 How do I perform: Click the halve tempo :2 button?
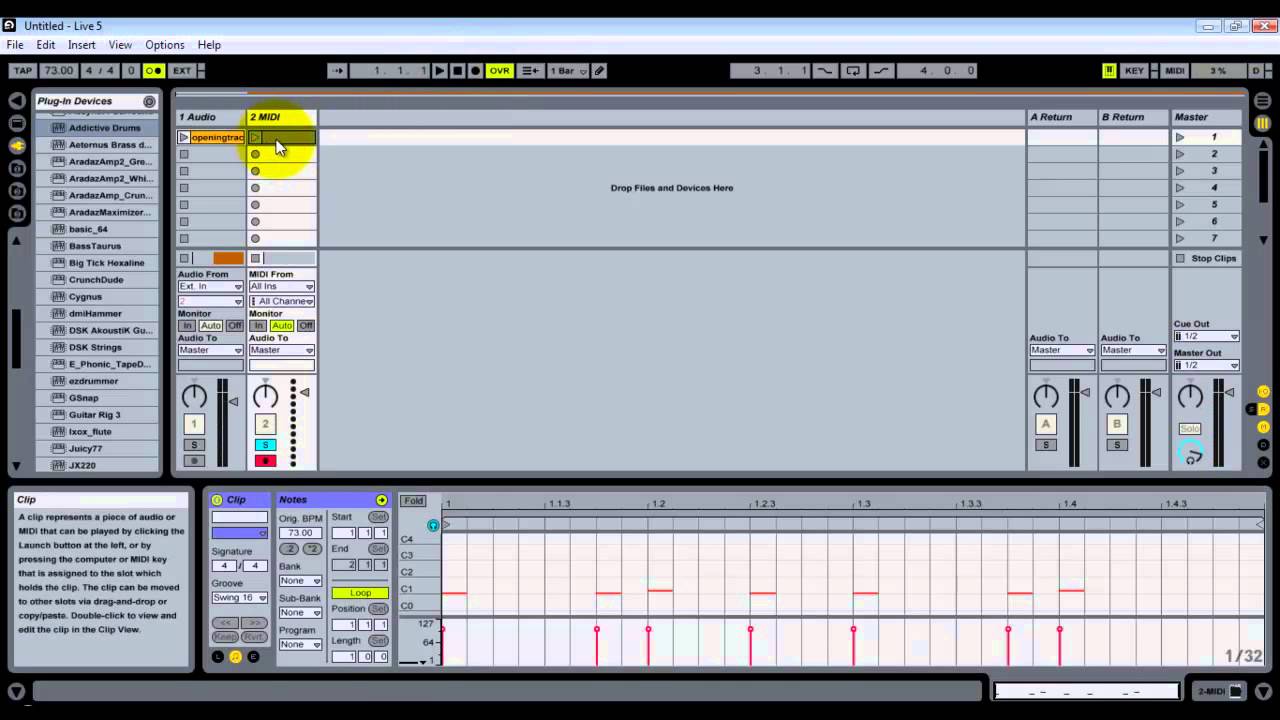[289, 549]
